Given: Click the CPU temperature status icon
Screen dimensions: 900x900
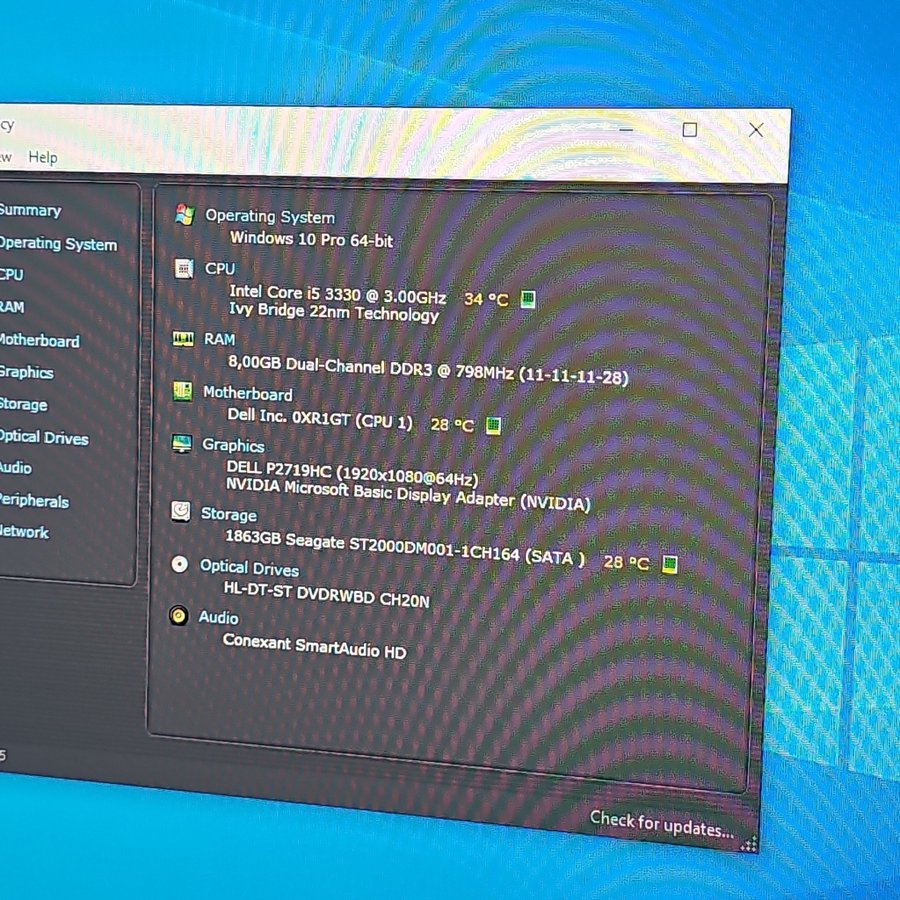Looking at the screenshot, I should tap(527, 299).
